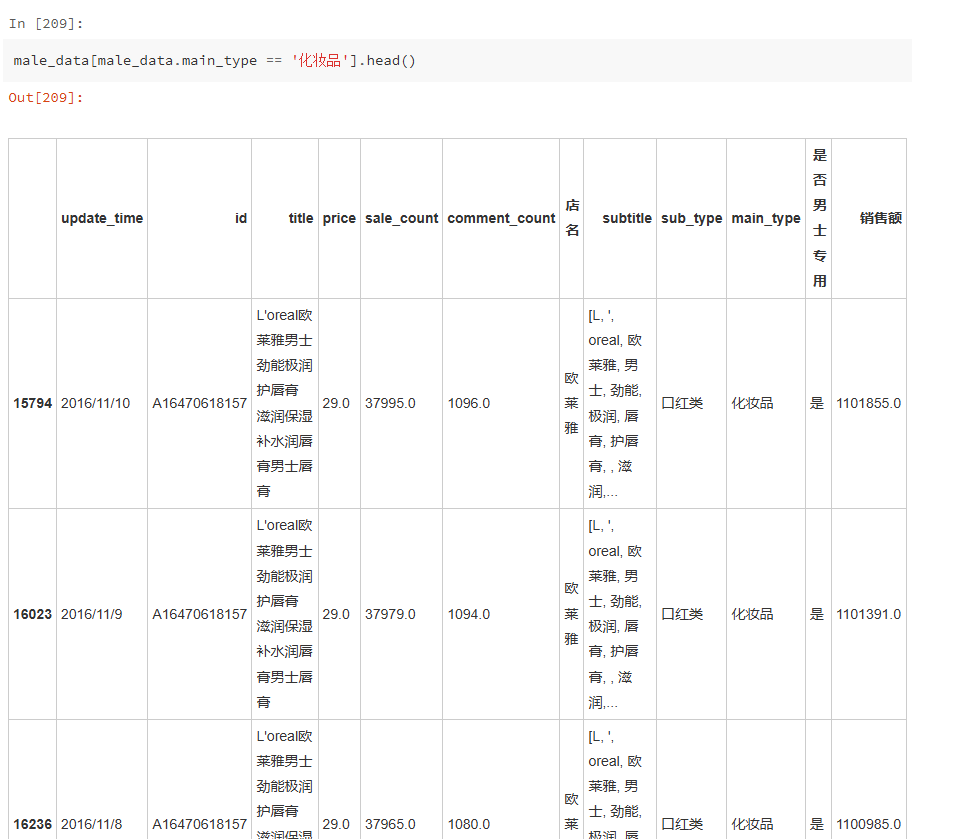
Task: Click the title cell in row 15794
Action: (x=285, y=404)
